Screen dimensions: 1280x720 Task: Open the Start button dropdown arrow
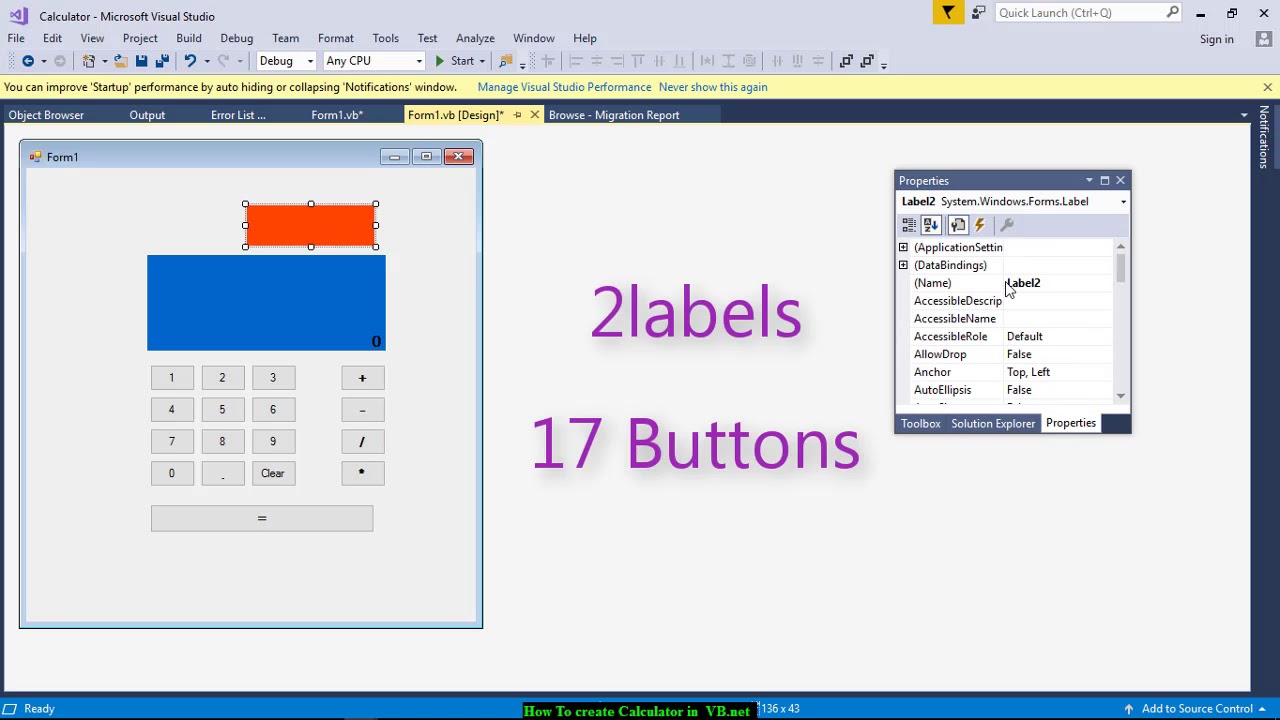pyautogui.click(x=482, y=61)
